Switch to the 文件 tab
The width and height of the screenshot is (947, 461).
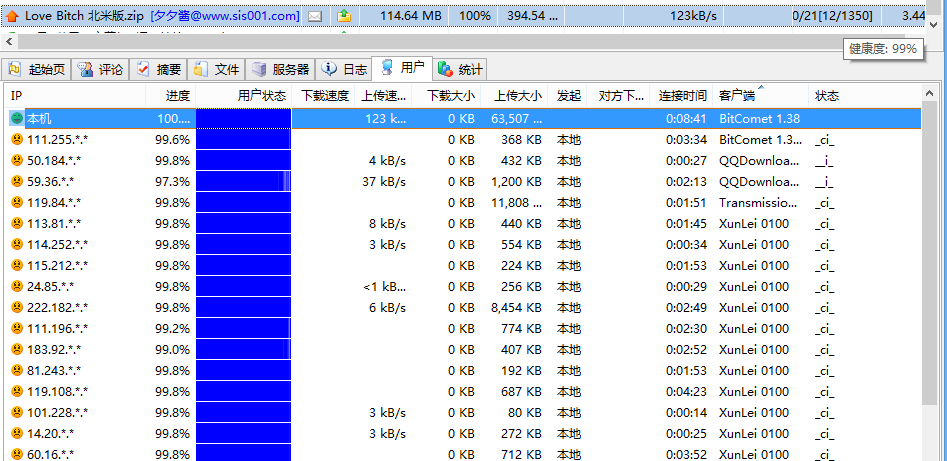pyautogui.click(x=217, y=69)
